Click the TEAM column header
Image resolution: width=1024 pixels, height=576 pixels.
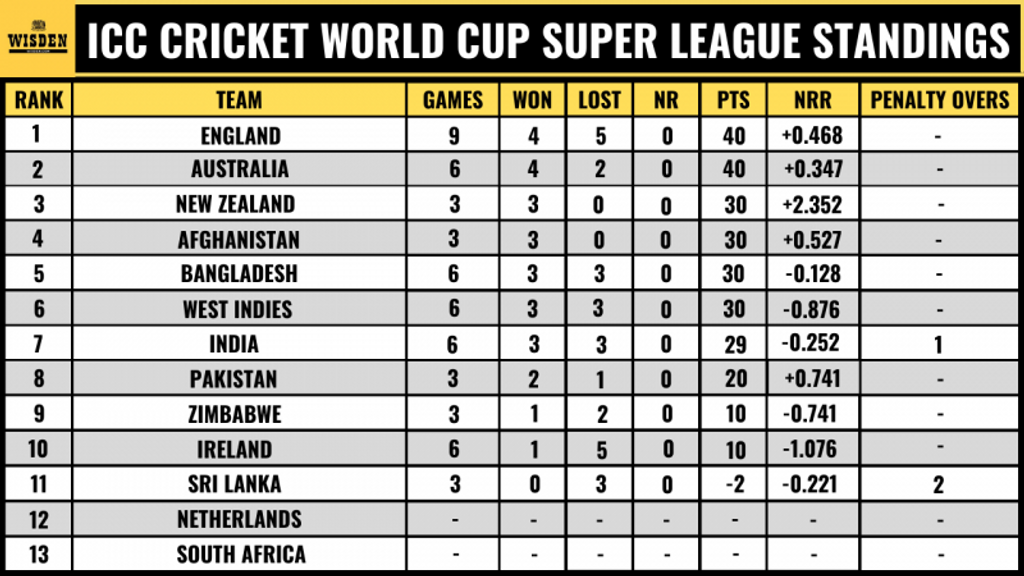239,100
